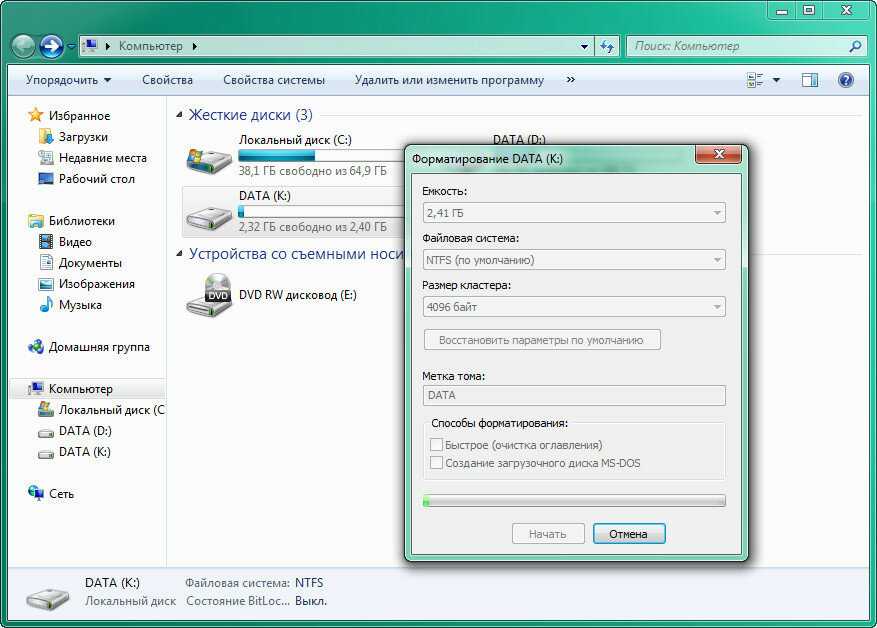Viewport: 877px width, 628px height.
Task: Select Библиотеки in the navigation pane
Action: pyautogui.click(x=81, y=221)
